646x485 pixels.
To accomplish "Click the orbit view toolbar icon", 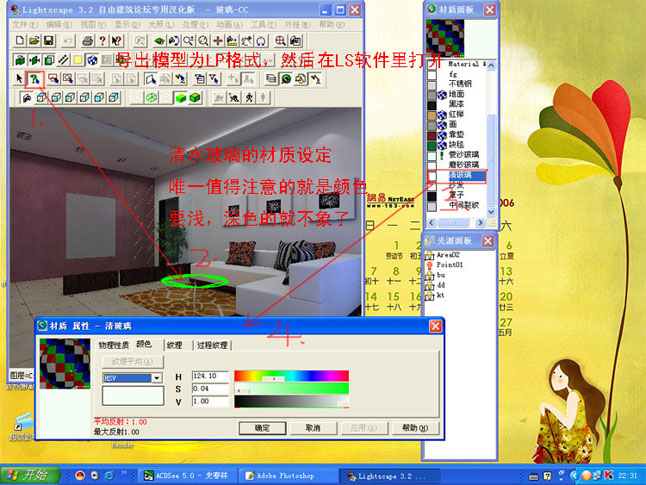I will pyautogui.click(x=174, y=40).
